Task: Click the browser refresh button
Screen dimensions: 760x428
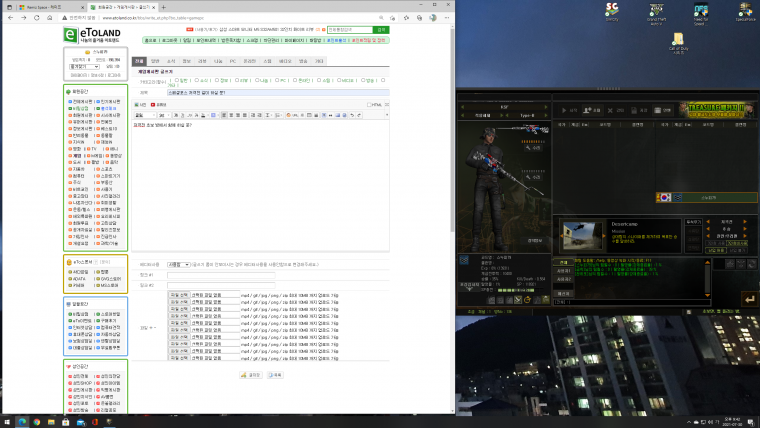Action: [36, 18]
